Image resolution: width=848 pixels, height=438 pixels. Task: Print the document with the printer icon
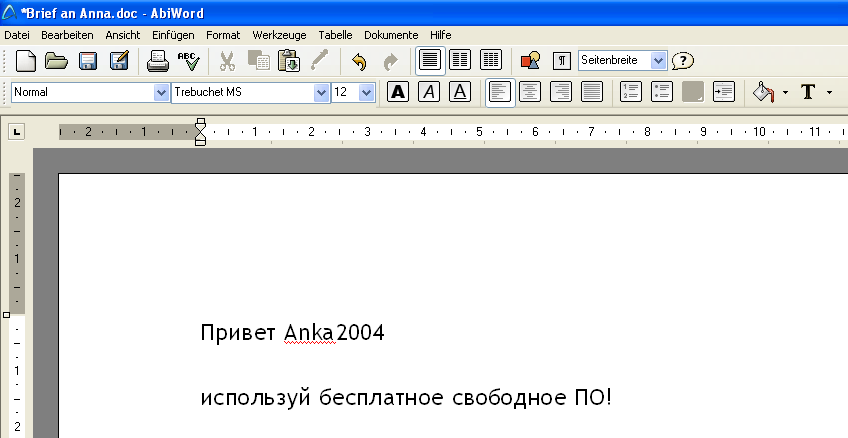point(158,61)
